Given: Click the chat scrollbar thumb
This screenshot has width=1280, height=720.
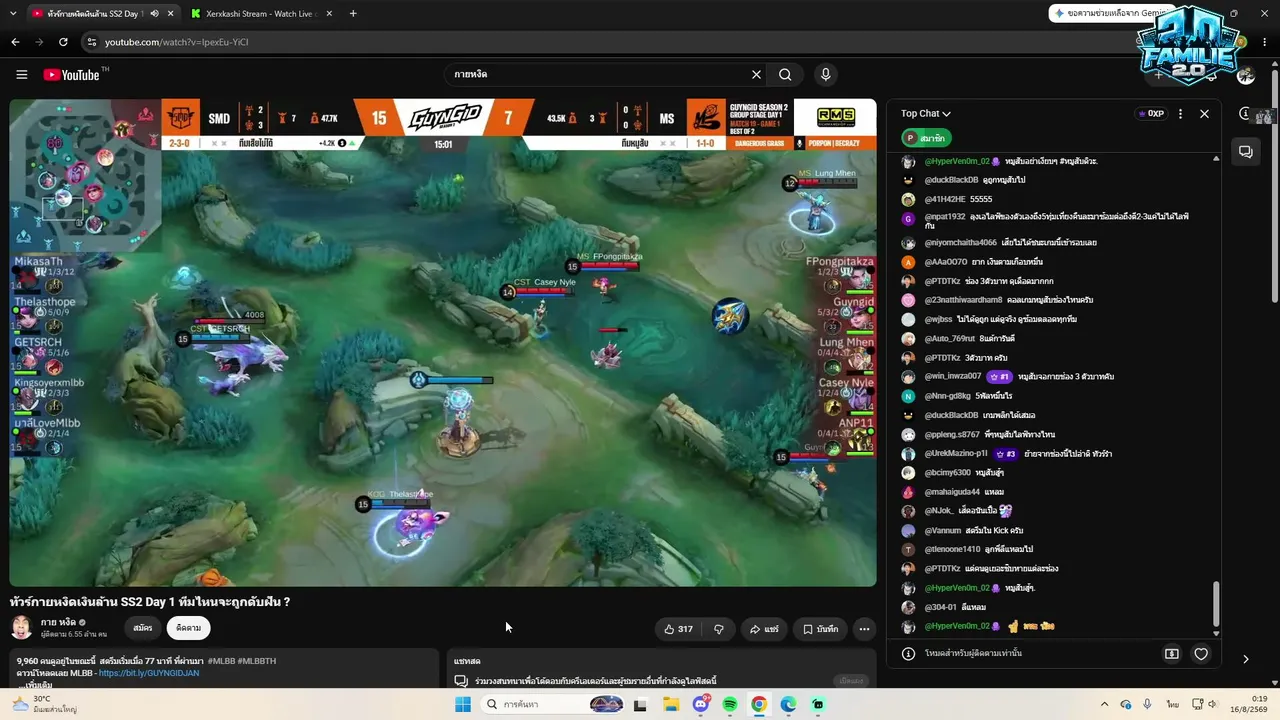Looking at the screenshot, I should pyautogui.click(x=1216, y=604).
